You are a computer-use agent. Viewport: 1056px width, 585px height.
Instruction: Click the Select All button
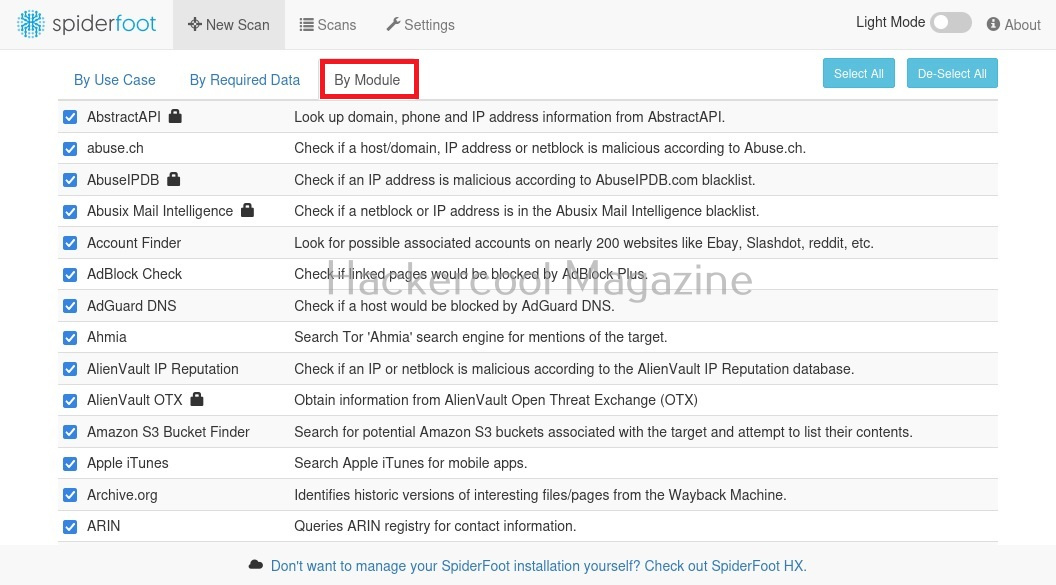(x=859, y=73)
